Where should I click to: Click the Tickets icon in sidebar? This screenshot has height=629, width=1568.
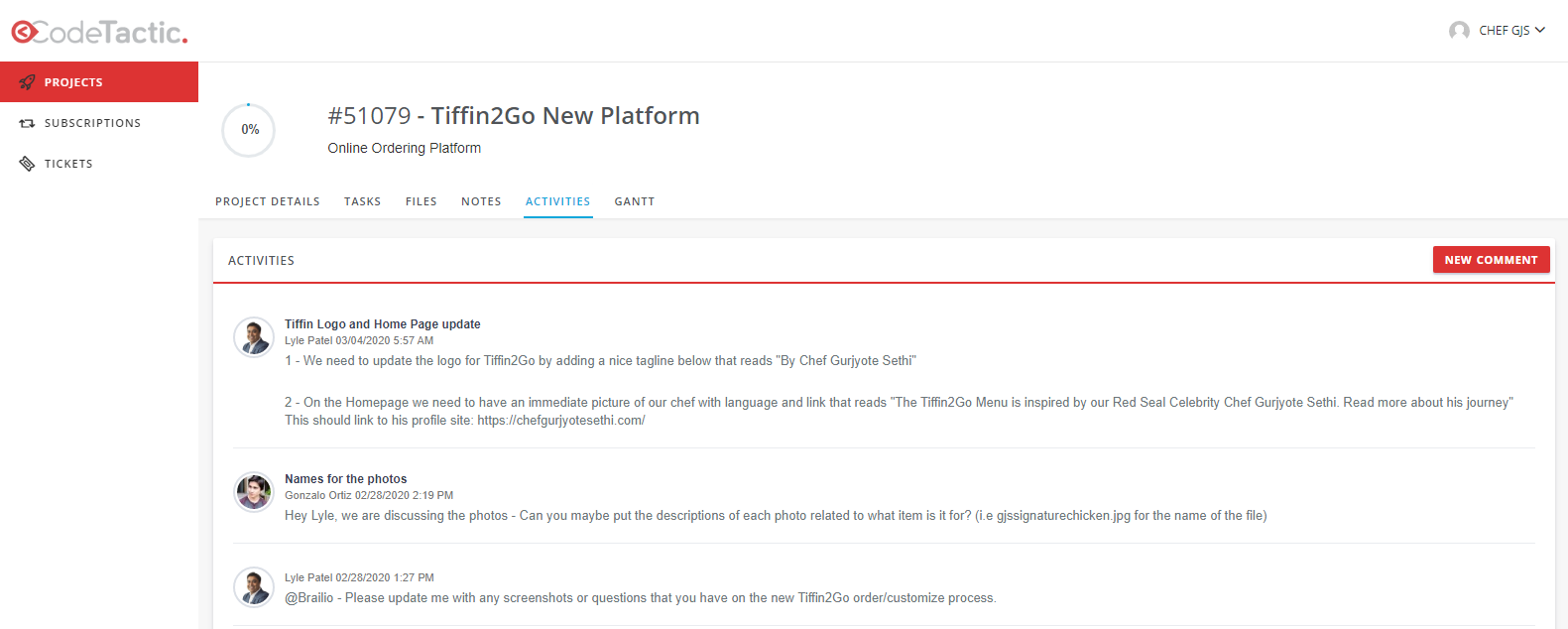click(x=27, y=164)
